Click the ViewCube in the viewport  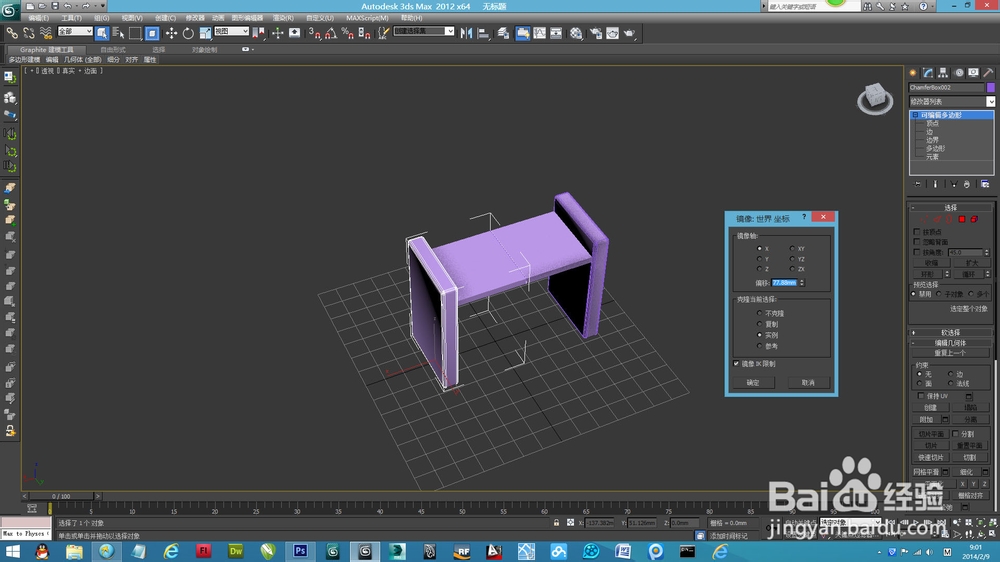click(x=875, y=98)
